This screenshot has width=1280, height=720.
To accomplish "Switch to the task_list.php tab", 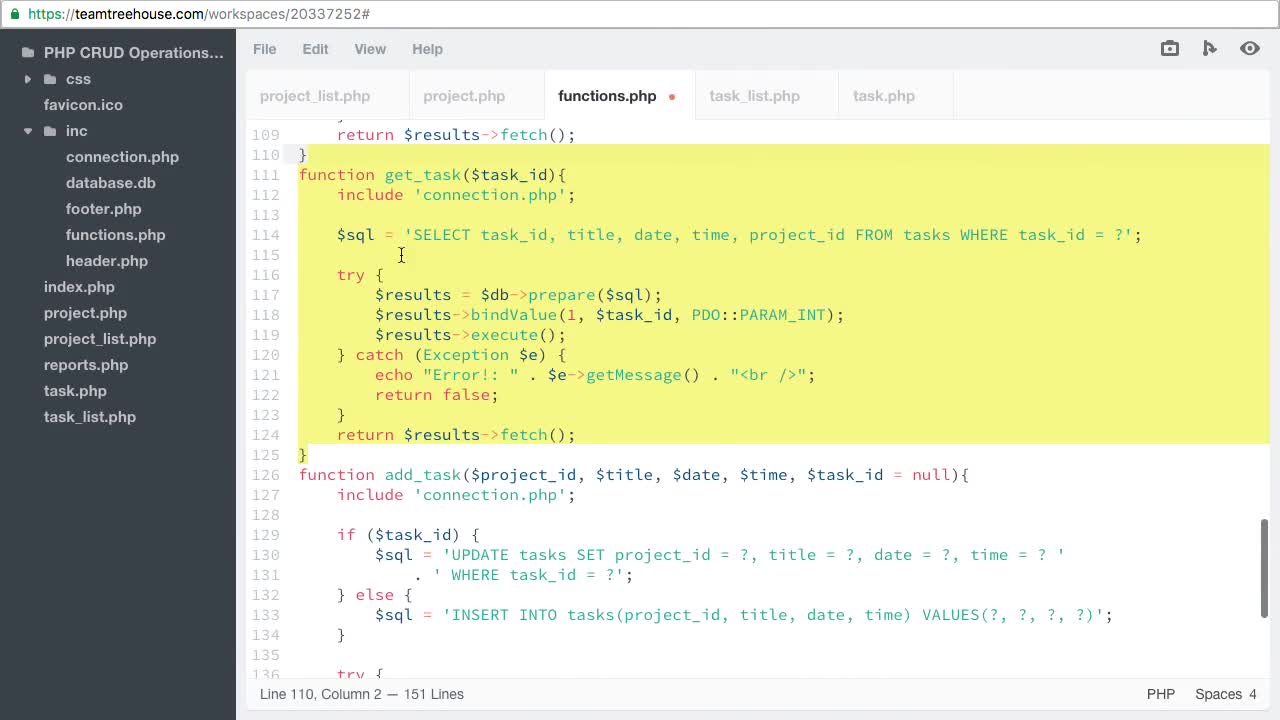I will (x=754, y=96).
